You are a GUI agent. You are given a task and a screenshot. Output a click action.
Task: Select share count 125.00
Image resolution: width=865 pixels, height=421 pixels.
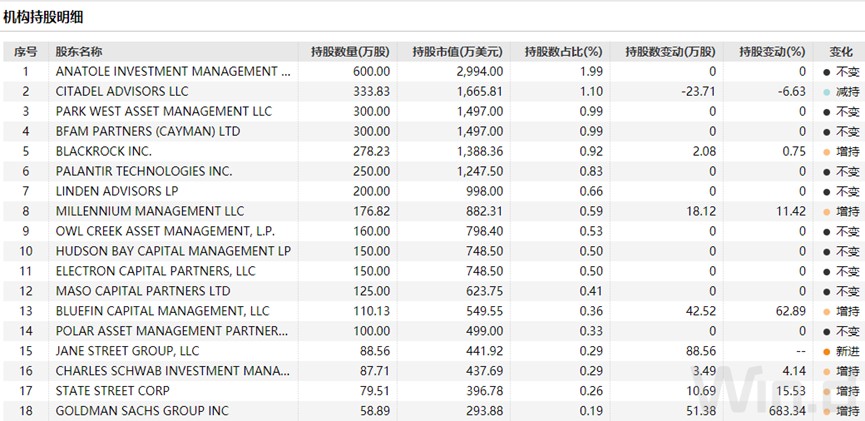click(x=371, y=291)
